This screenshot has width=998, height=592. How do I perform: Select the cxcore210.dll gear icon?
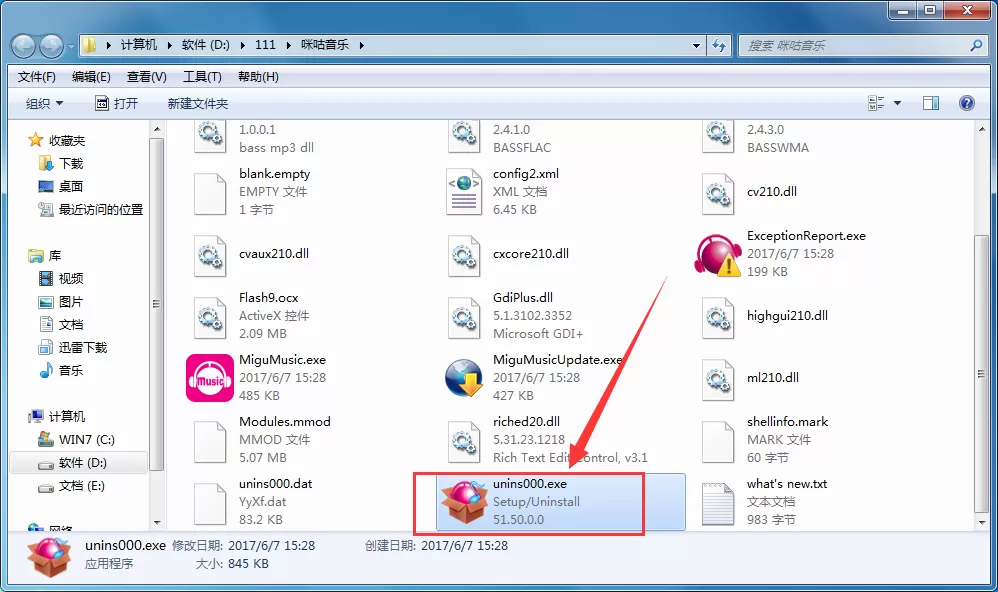(464, 255)
